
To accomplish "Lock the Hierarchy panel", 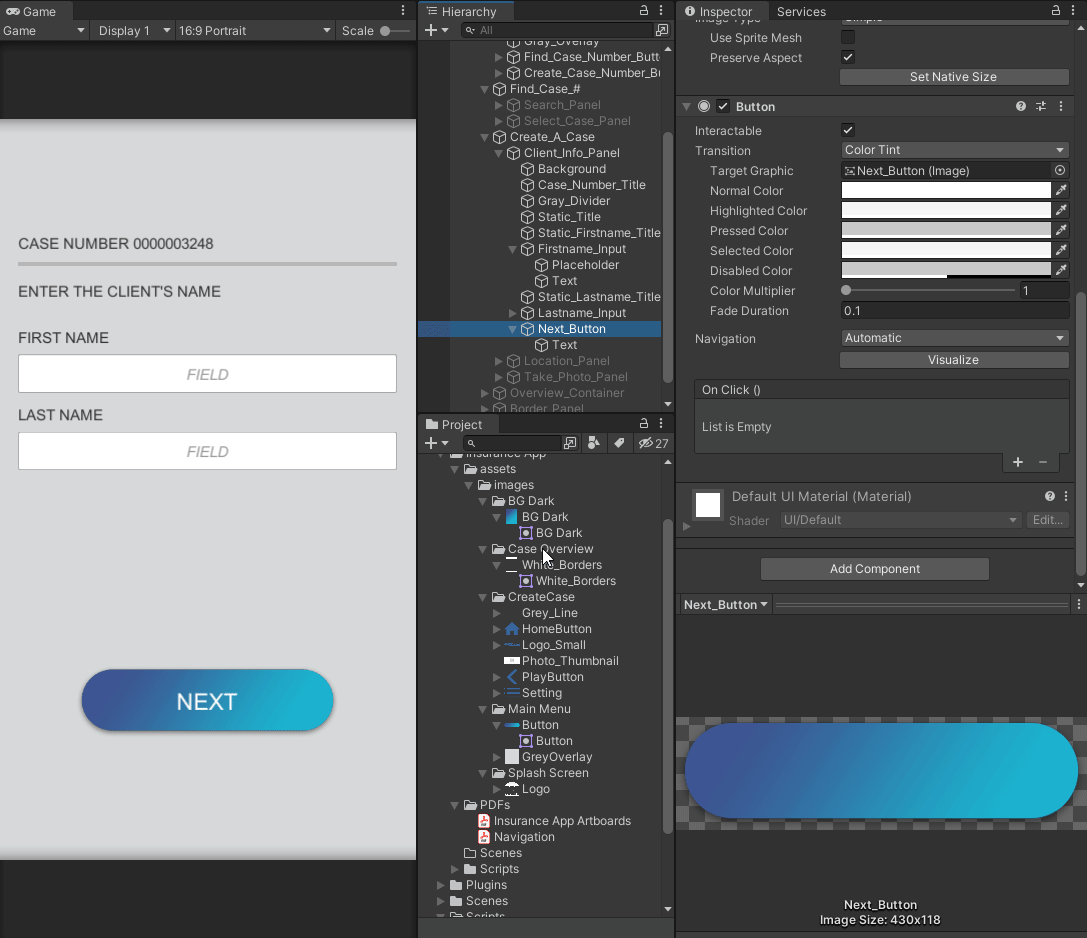I will (x=643, y=10).
